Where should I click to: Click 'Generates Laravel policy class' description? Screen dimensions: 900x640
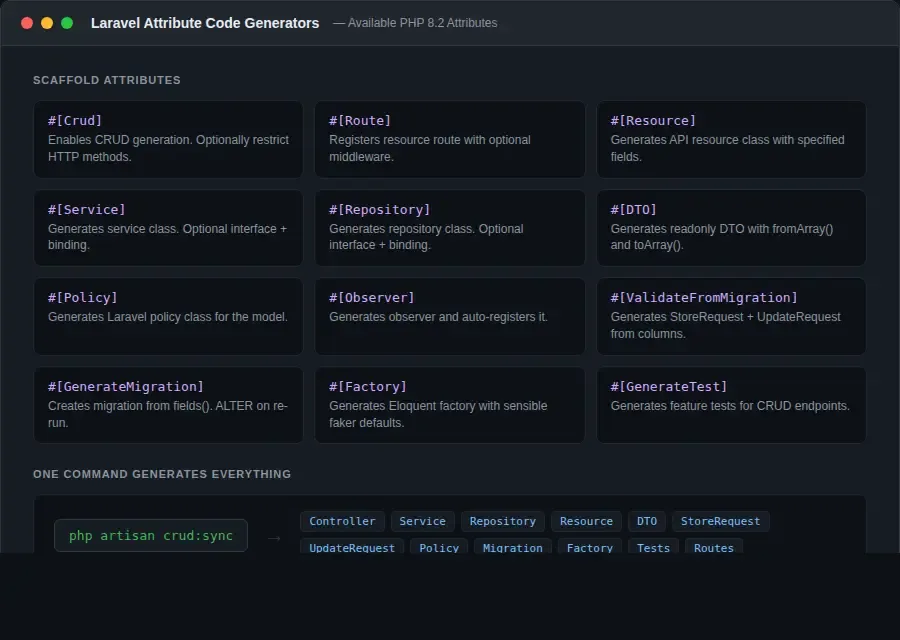point(168,317)
